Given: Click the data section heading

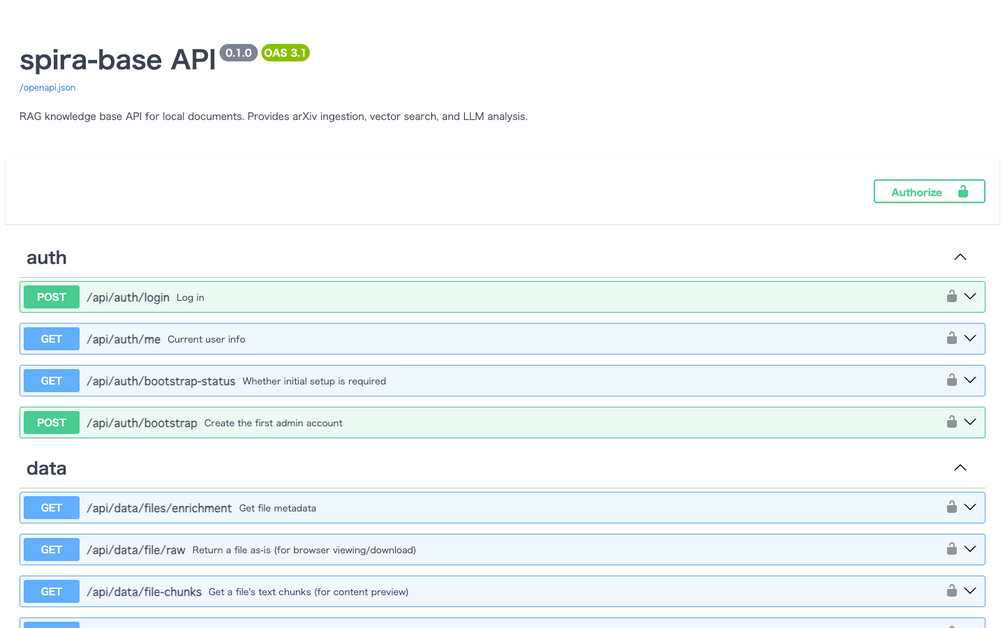Looking at the screenshot, I should (46, 468).
